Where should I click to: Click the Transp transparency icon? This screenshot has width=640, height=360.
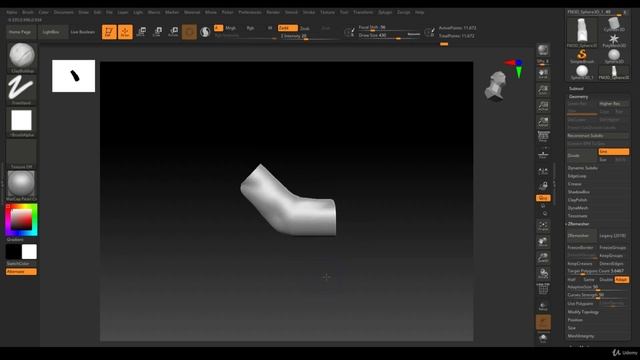click(x=543, y=306)
